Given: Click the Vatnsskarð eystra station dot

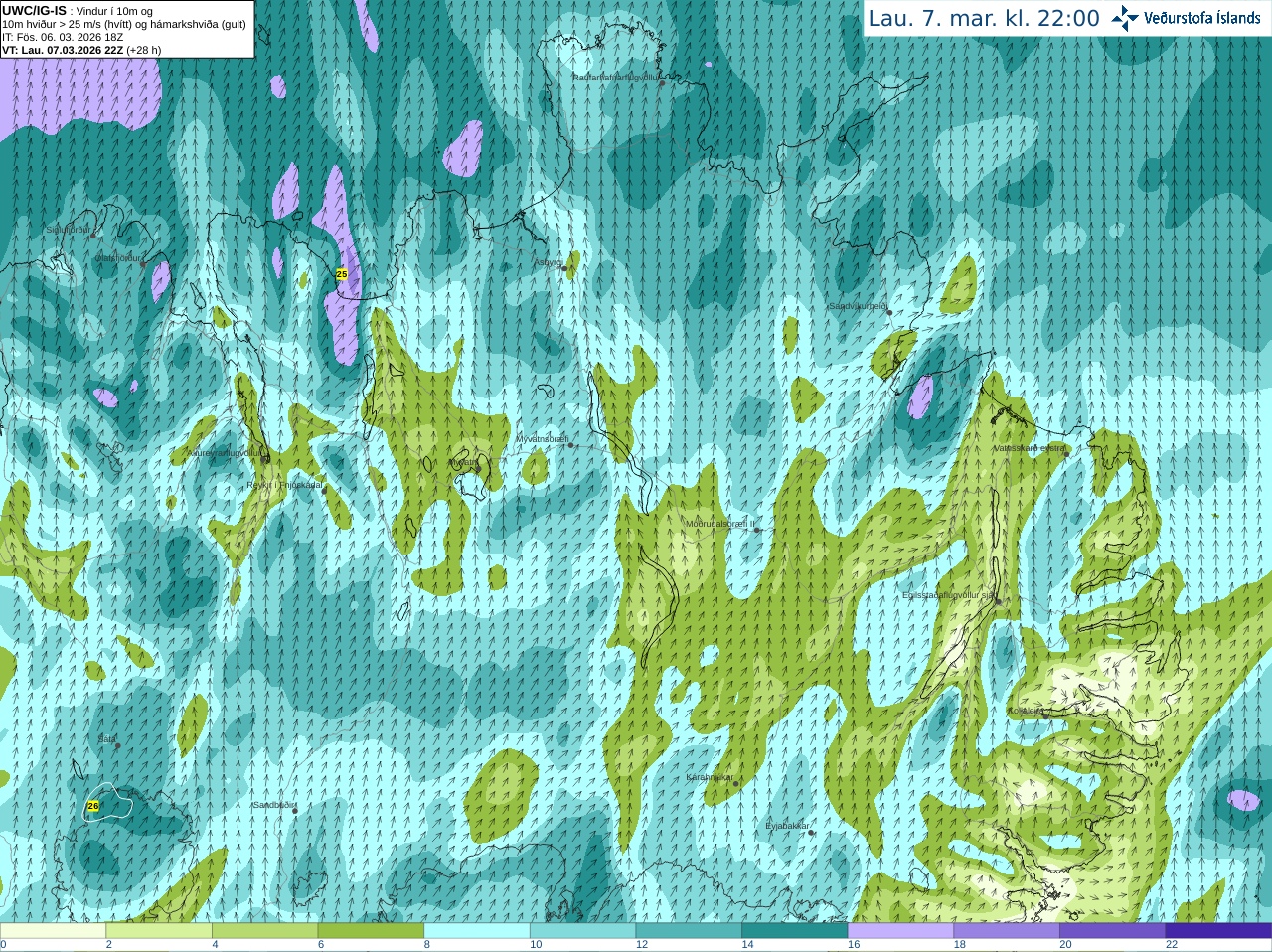Looking at the screenshot, I should pyautogui.click(x=1067, y=453).
